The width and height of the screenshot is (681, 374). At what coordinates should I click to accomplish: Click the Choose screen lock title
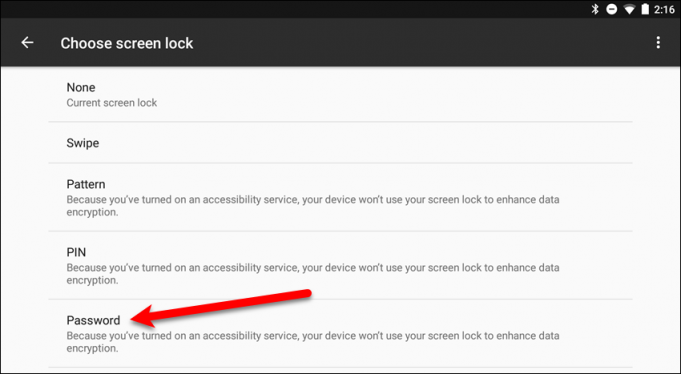pyautogui.click(x=127, y=43)
